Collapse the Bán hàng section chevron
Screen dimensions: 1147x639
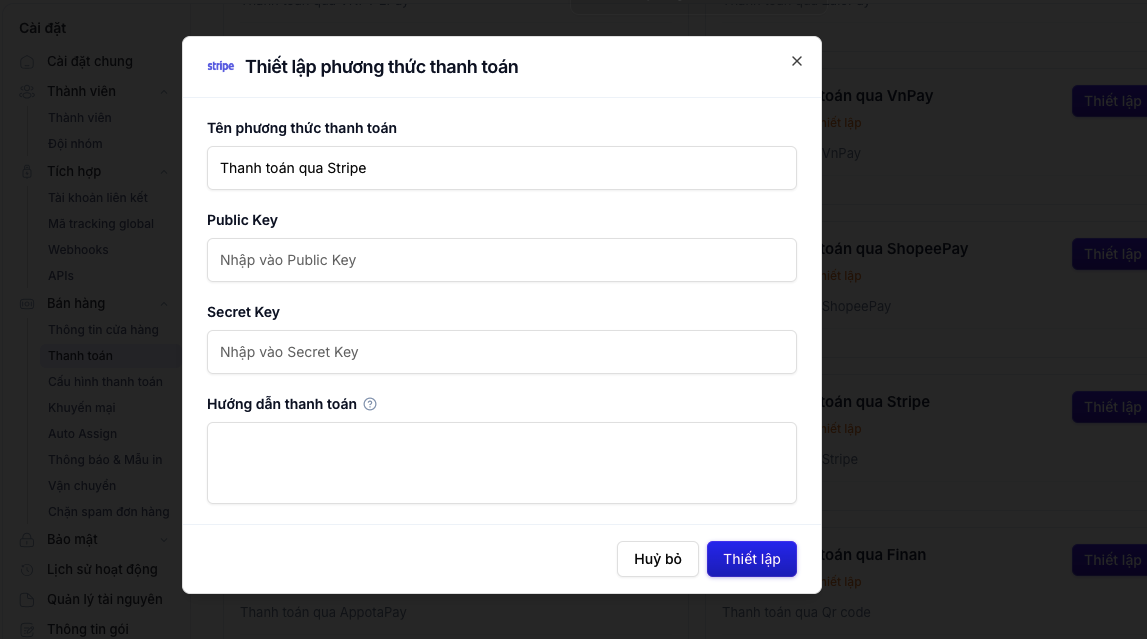tap(164, 304)
